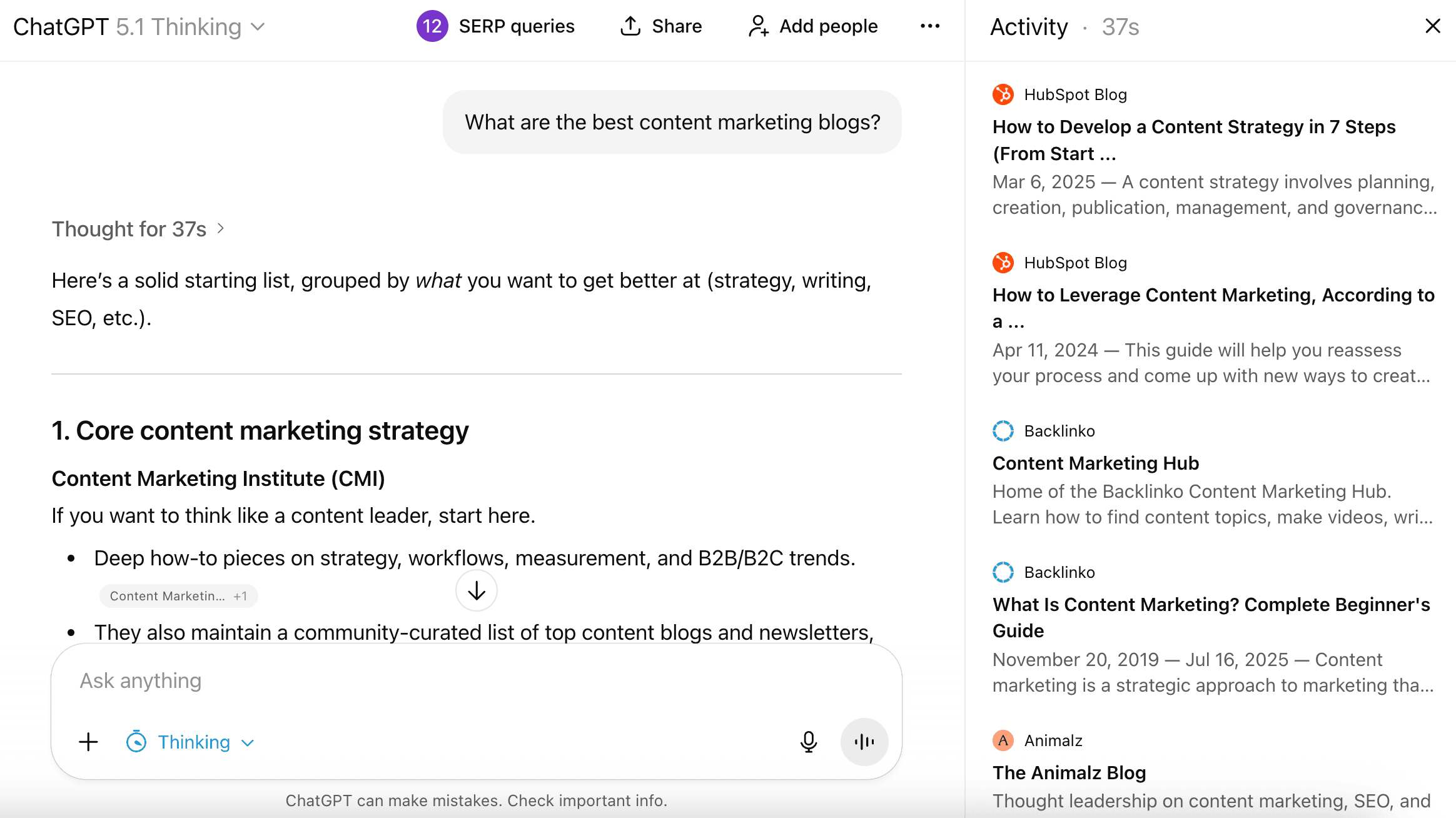1456x818 pixels.
Task: Click the scroll-to-bottom arrow button
Action: point(476,590)
